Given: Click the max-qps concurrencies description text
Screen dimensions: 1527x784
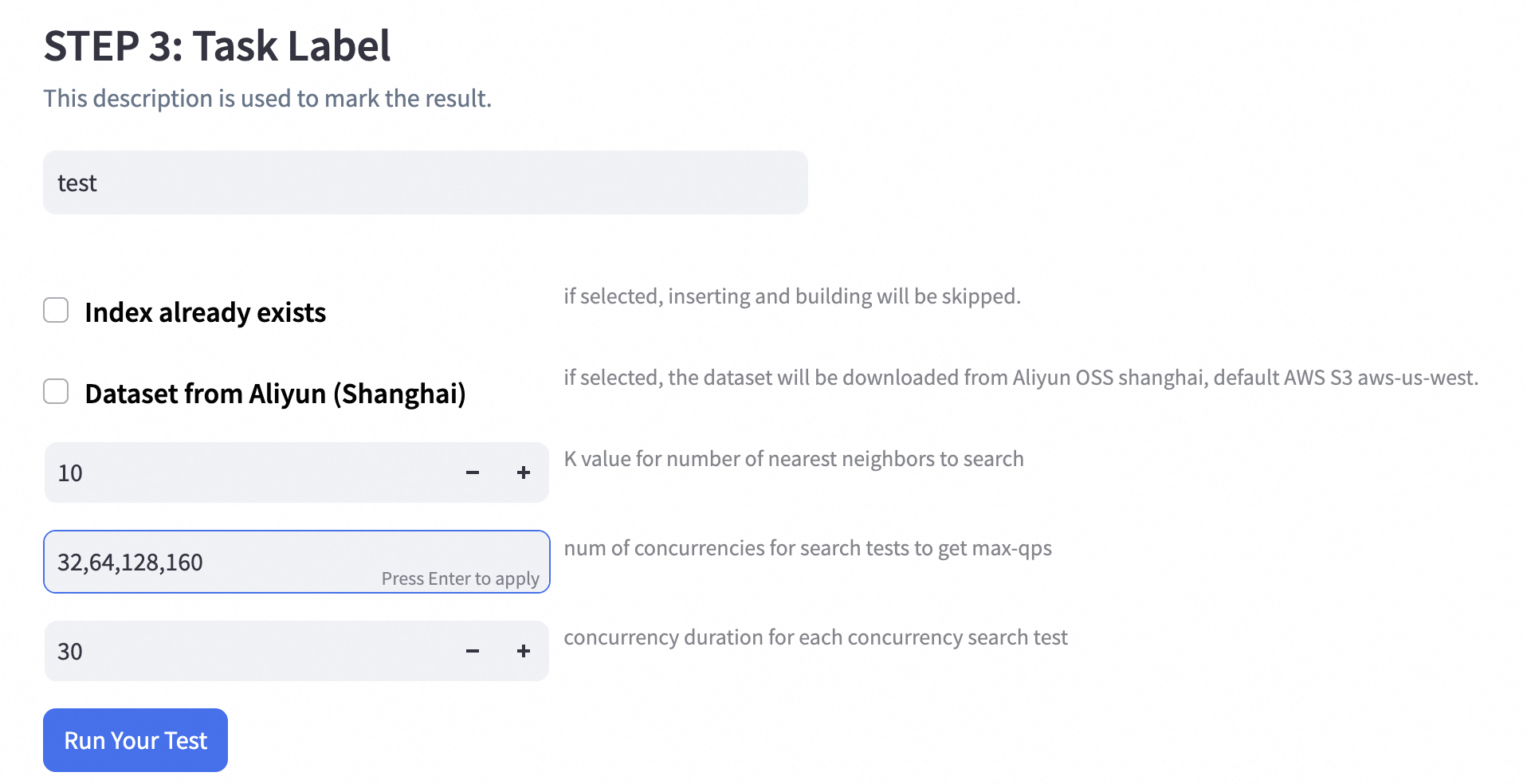Looking at the screenshot, I should (807, 548).
